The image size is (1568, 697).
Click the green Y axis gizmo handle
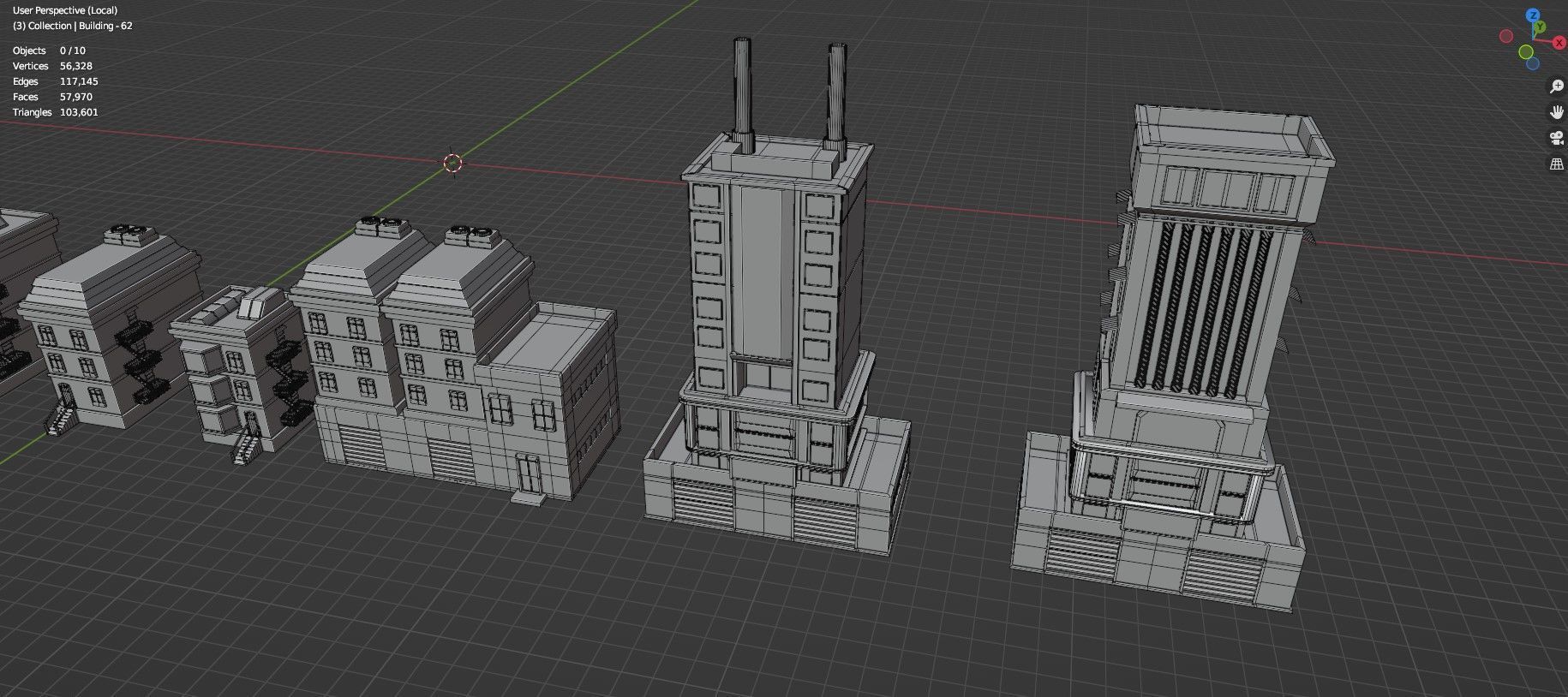tap(1540, 27)
